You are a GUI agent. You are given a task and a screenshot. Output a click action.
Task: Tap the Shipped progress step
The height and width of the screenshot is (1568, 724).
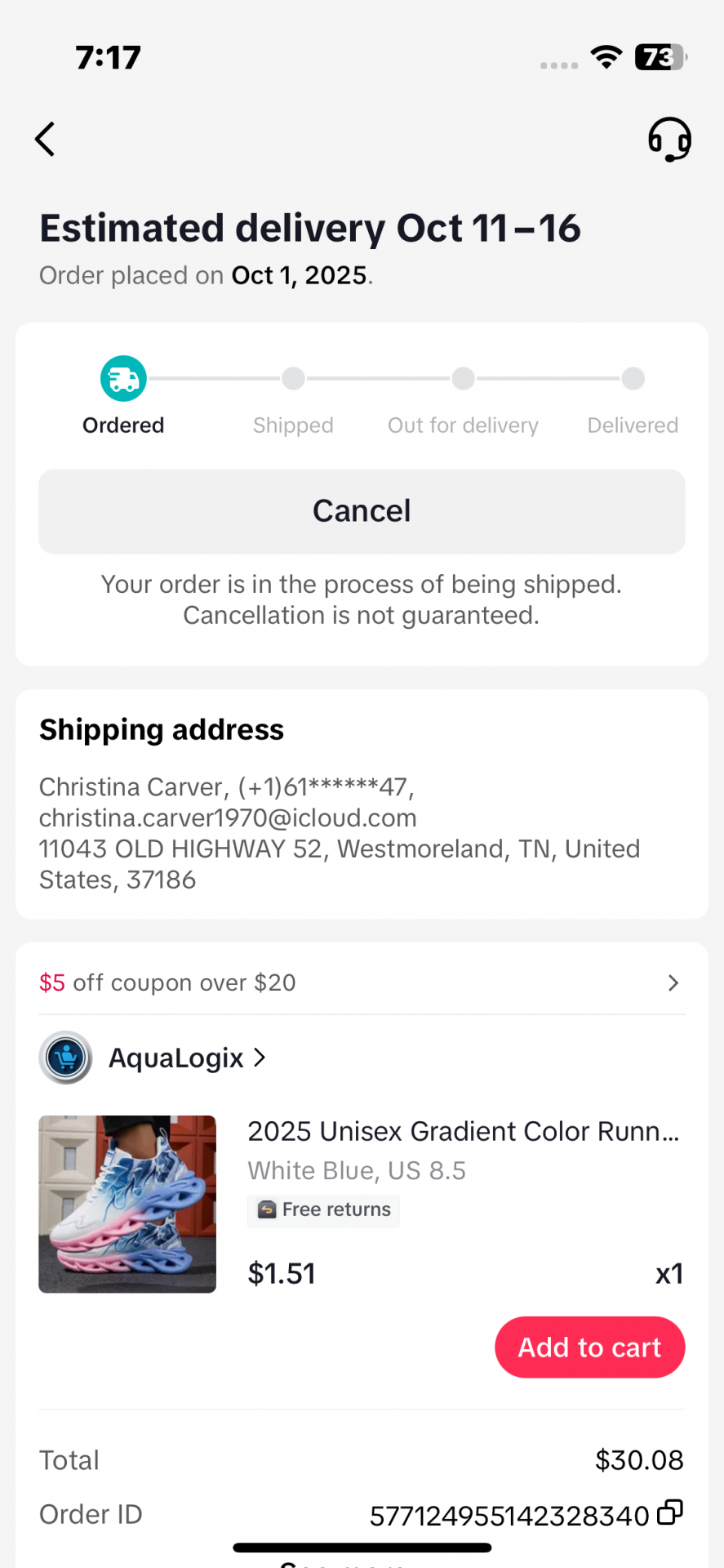click(293, 379)
